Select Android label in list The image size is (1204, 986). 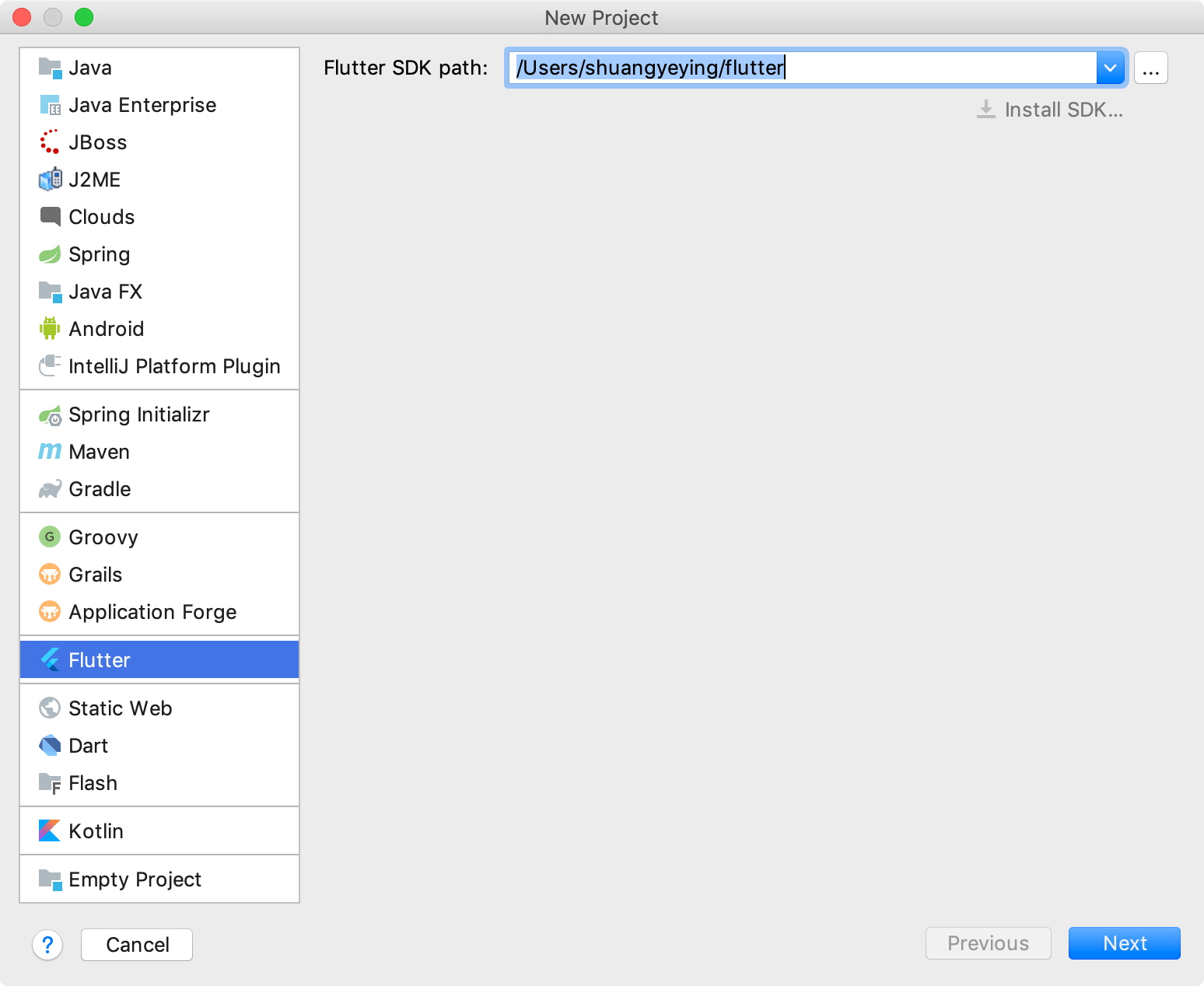pyautogui.click(x=106, y=330)
